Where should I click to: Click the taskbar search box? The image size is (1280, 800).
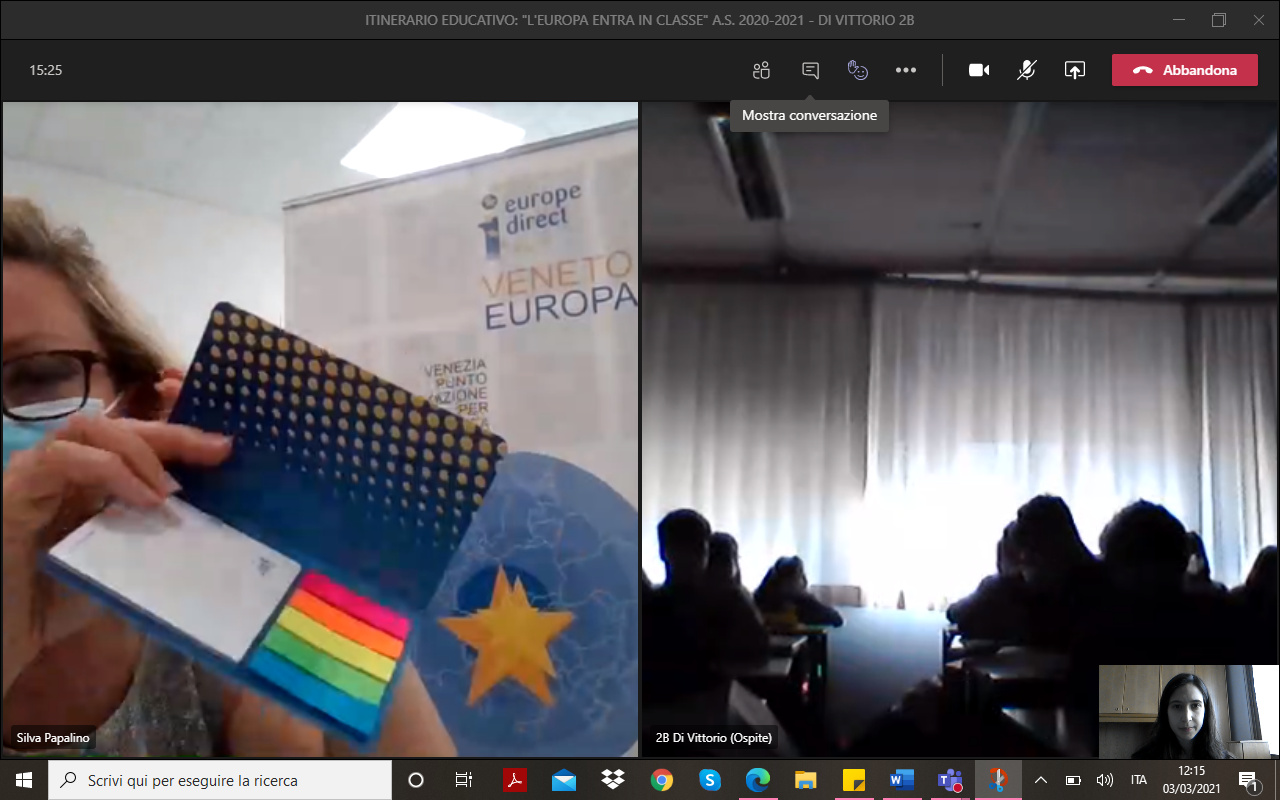(220, 780)
